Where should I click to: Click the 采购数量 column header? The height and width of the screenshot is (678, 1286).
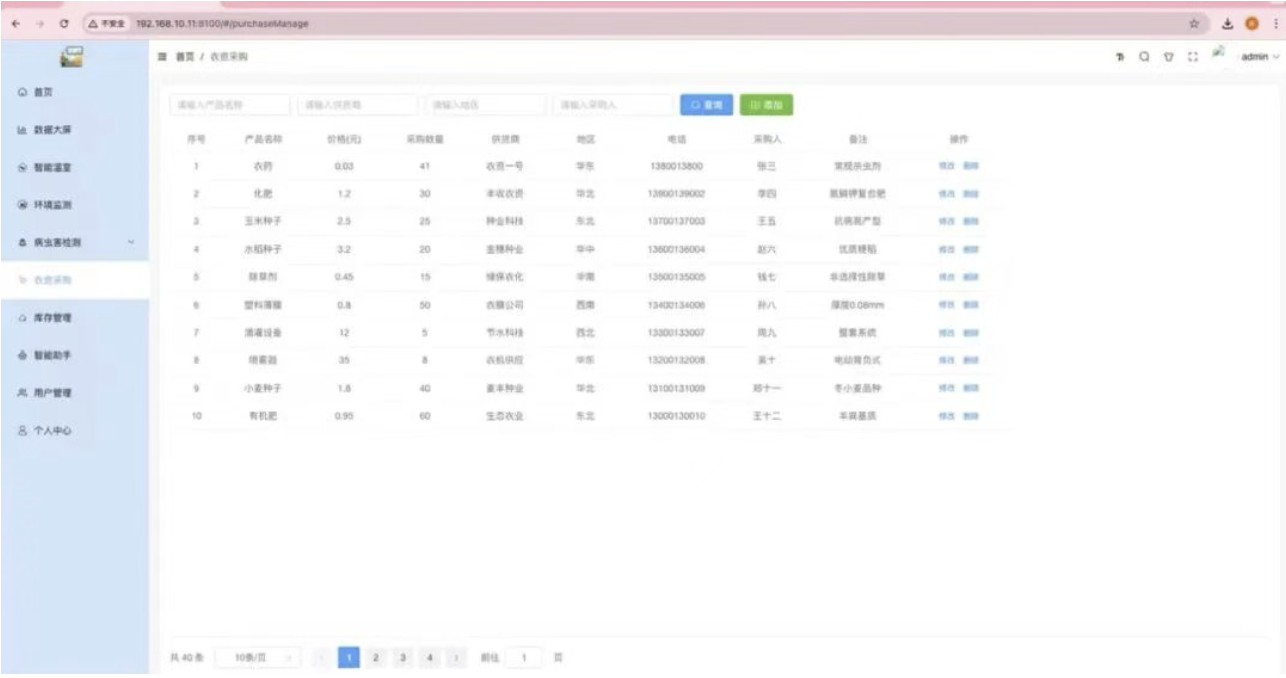(424, 139)
